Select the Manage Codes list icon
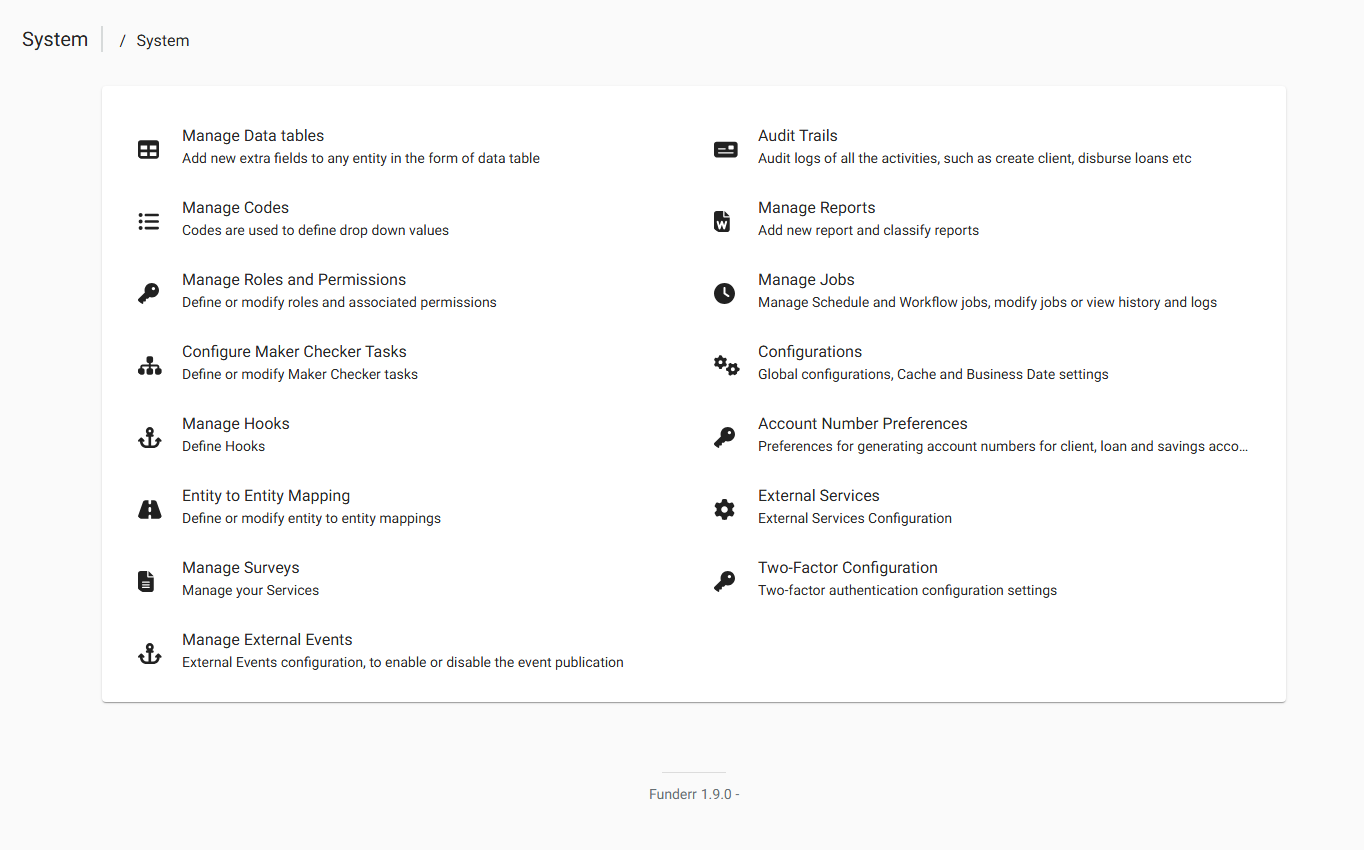The width and height of the screenshot is (1364, 850). [148, 220]
